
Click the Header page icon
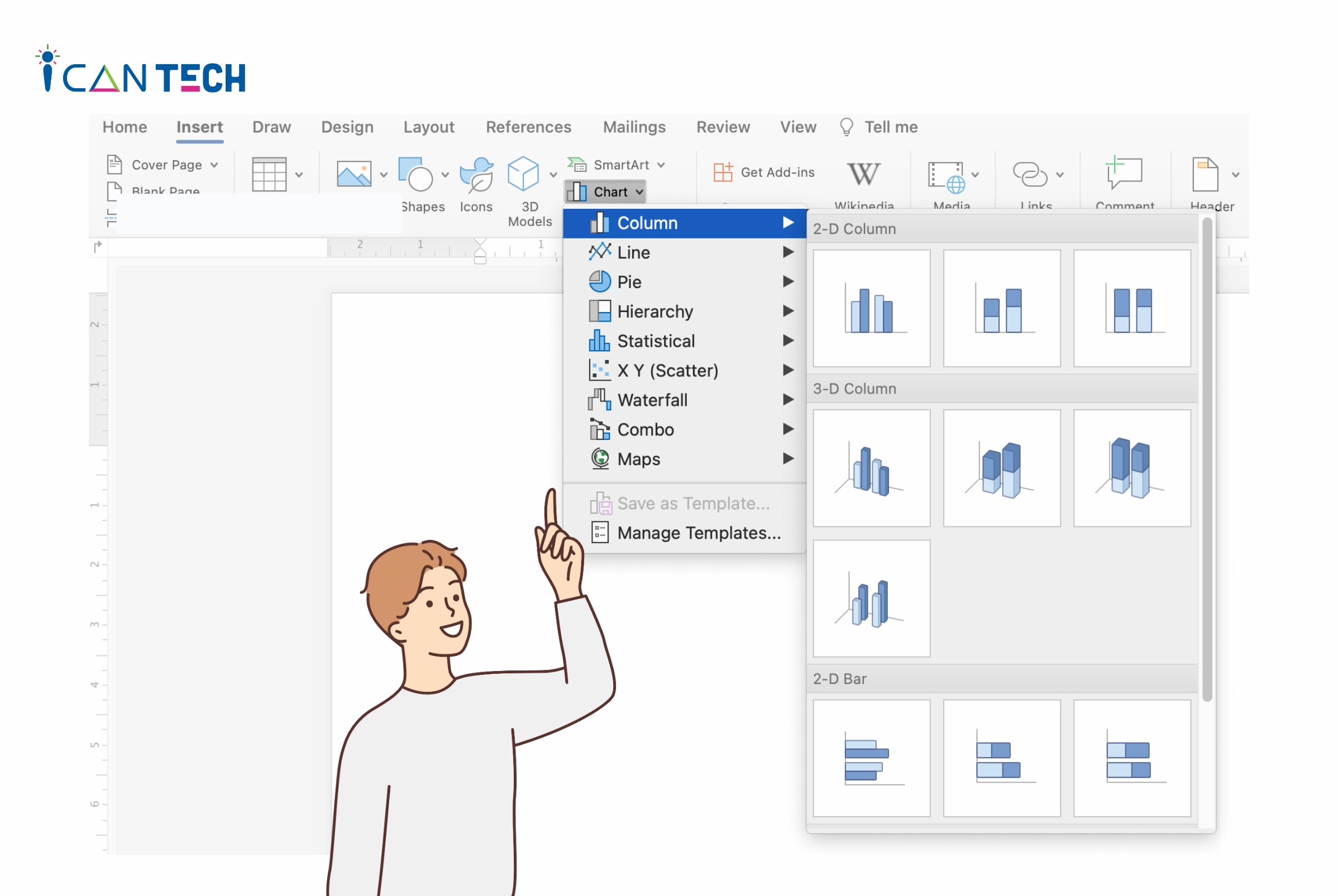1206,174
